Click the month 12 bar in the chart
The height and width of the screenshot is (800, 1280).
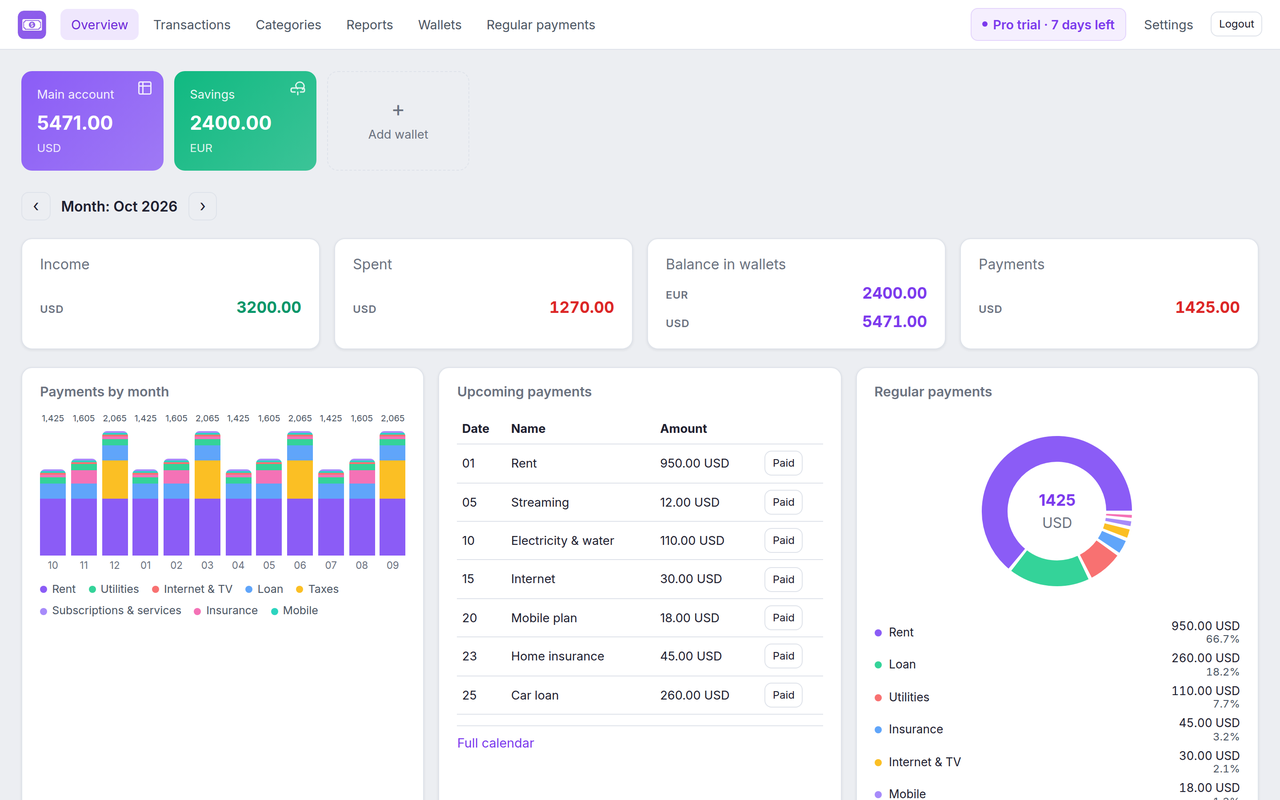pyautogui.click(x=115, y=493)
